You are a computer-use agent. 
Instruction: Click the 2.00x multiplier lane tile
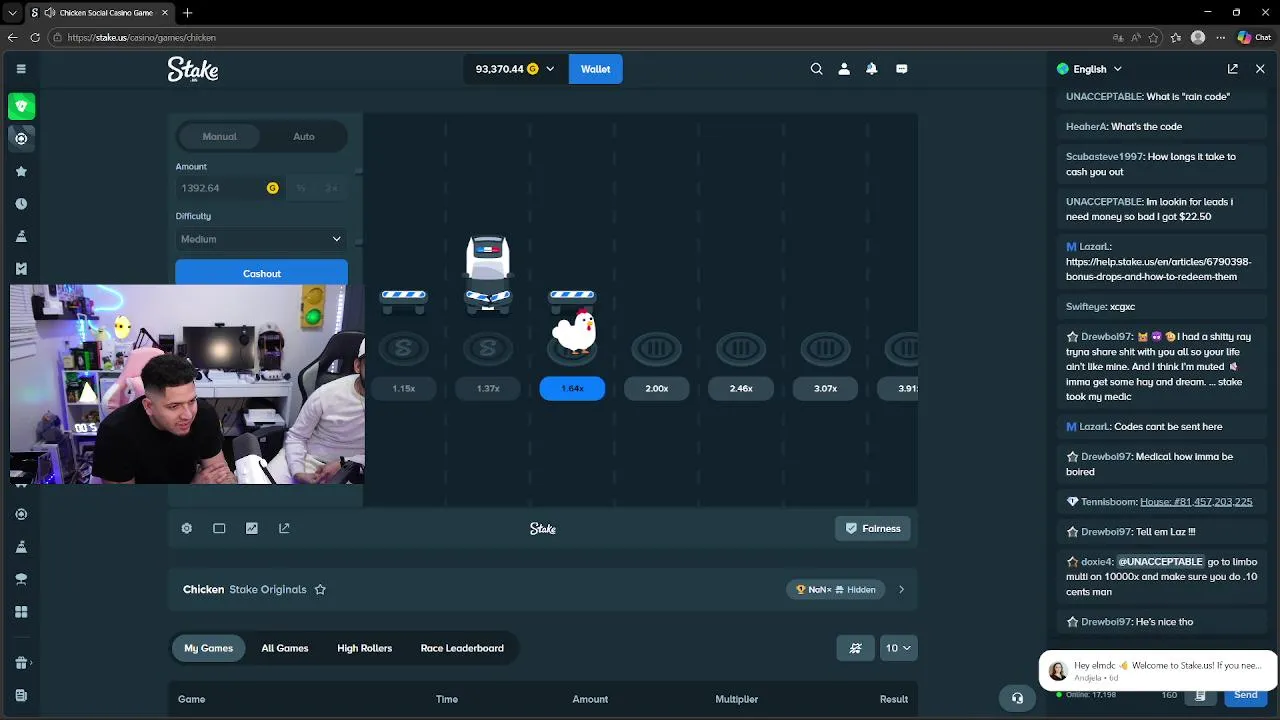656,388
